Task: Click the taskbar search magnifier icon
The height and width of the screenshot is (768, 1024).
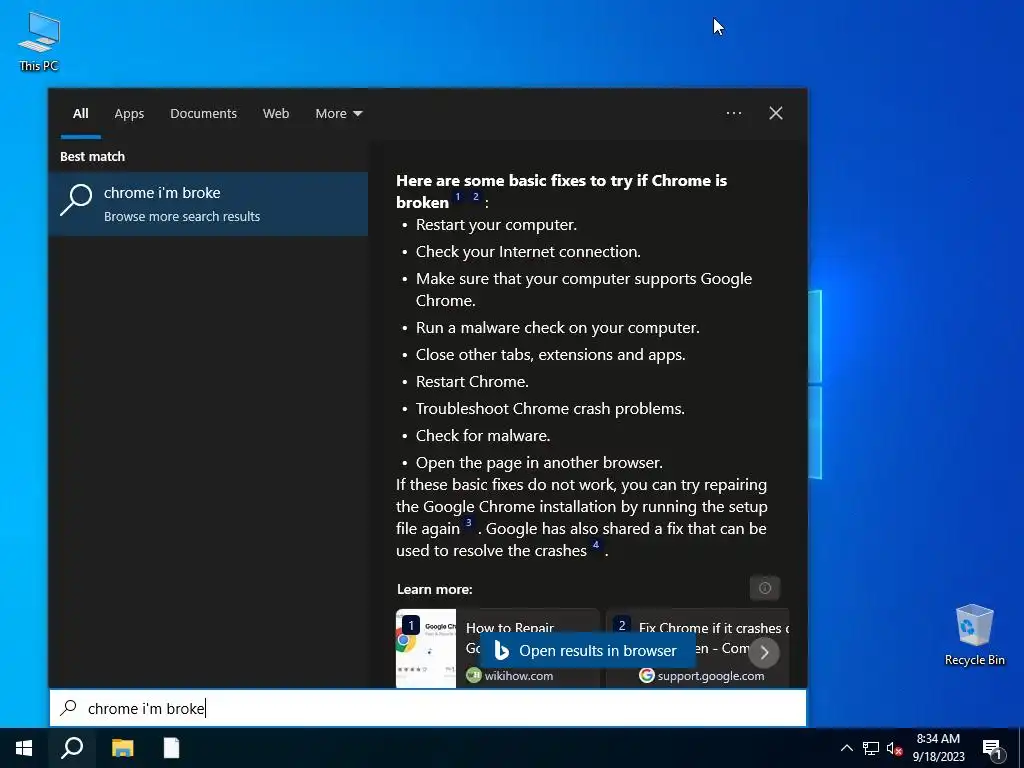Action: click(x=72, y=748)
